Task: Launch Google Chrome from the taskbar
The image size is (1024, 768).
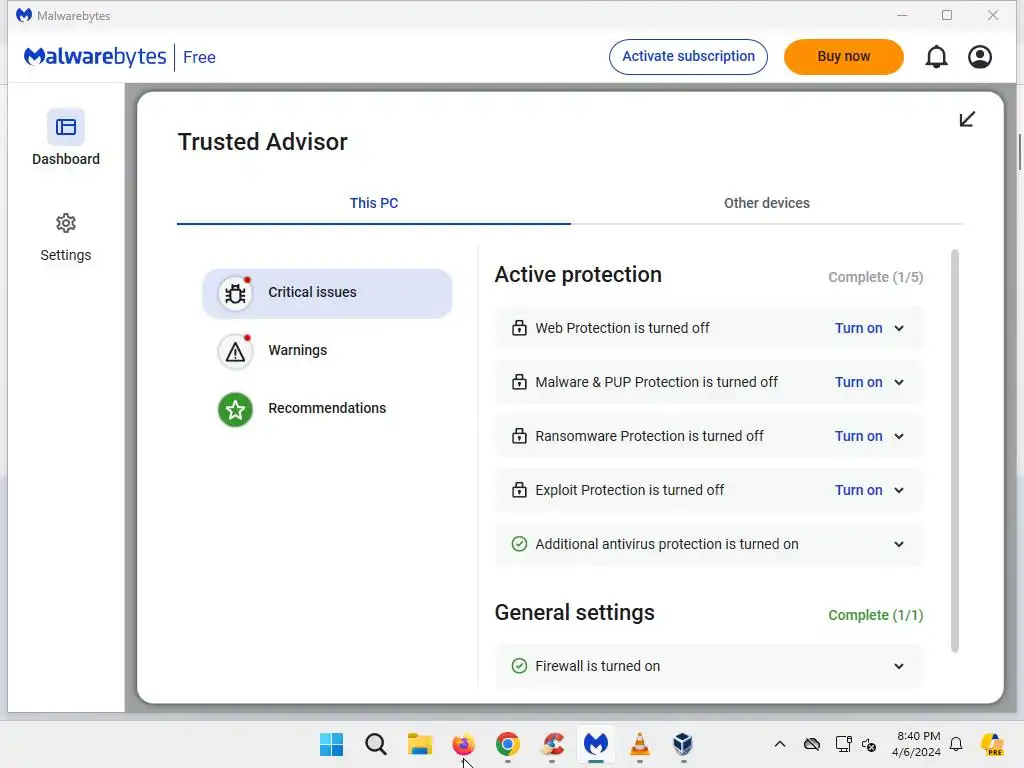Action: (507, 744)
